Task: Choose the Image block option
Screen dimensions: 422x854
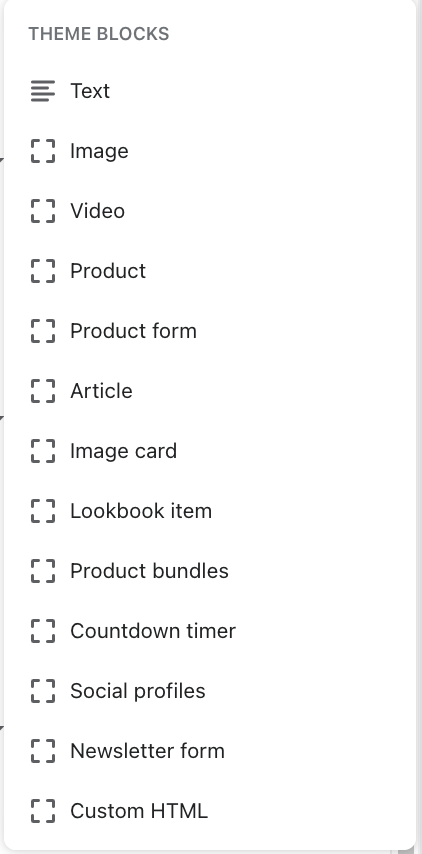Action: (x=210, y=151)
